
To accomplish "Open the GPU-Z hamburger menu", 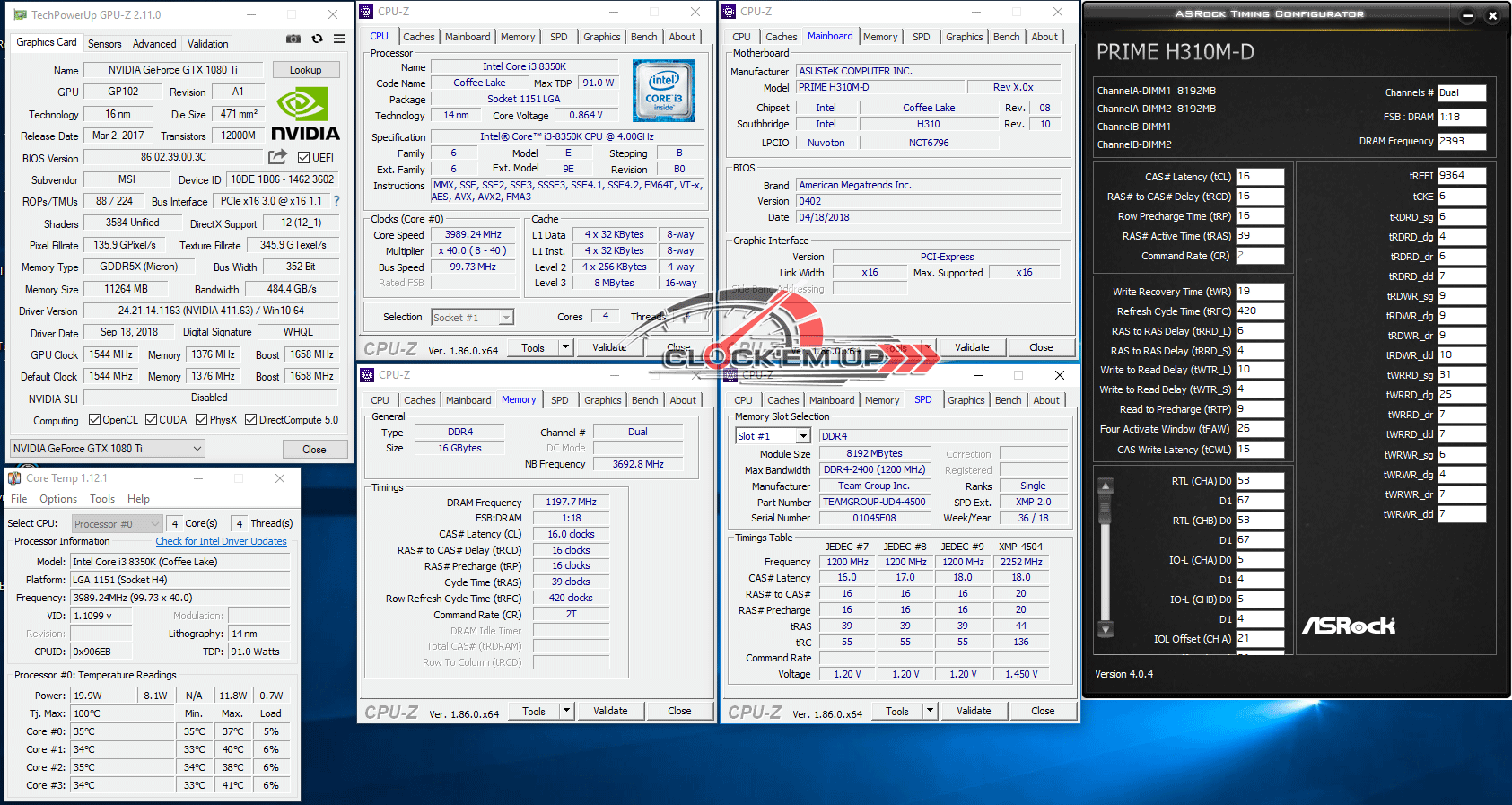I will (339, 39).
